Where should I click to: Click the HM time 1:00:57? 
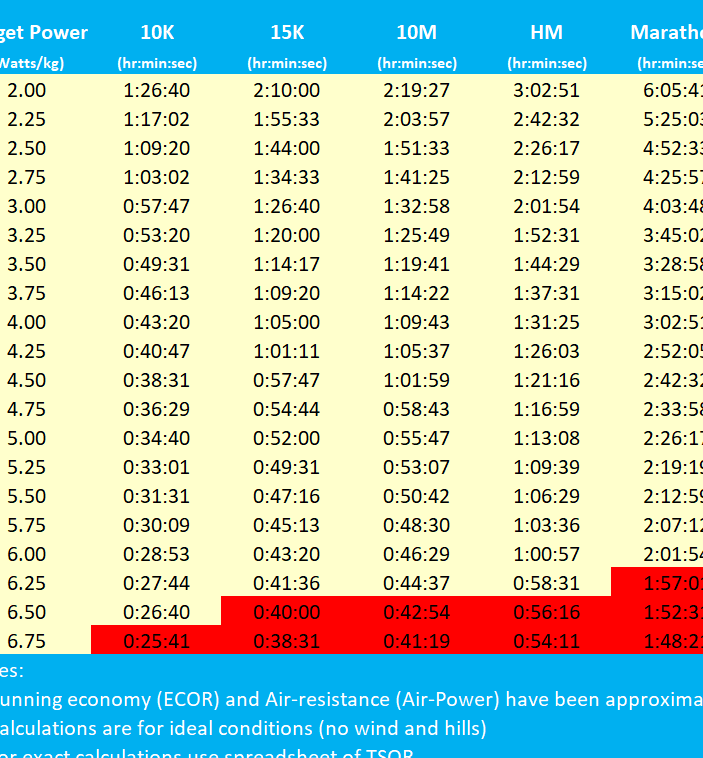[547, 554]
